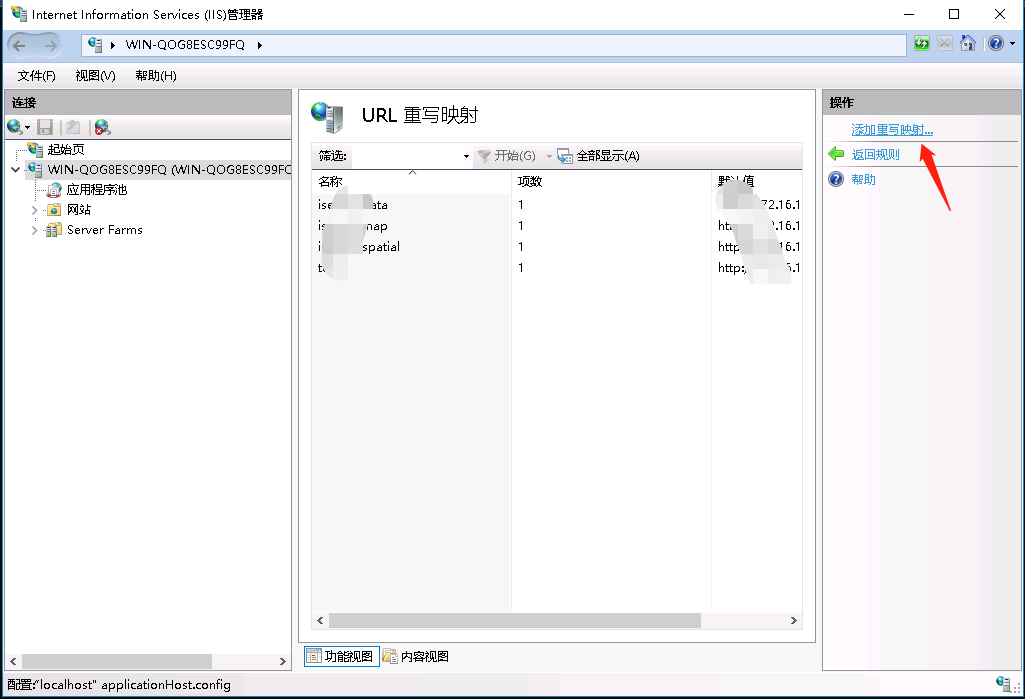Select the WIN-QOG8ESC99FQ server node in tree

(169, 169)
